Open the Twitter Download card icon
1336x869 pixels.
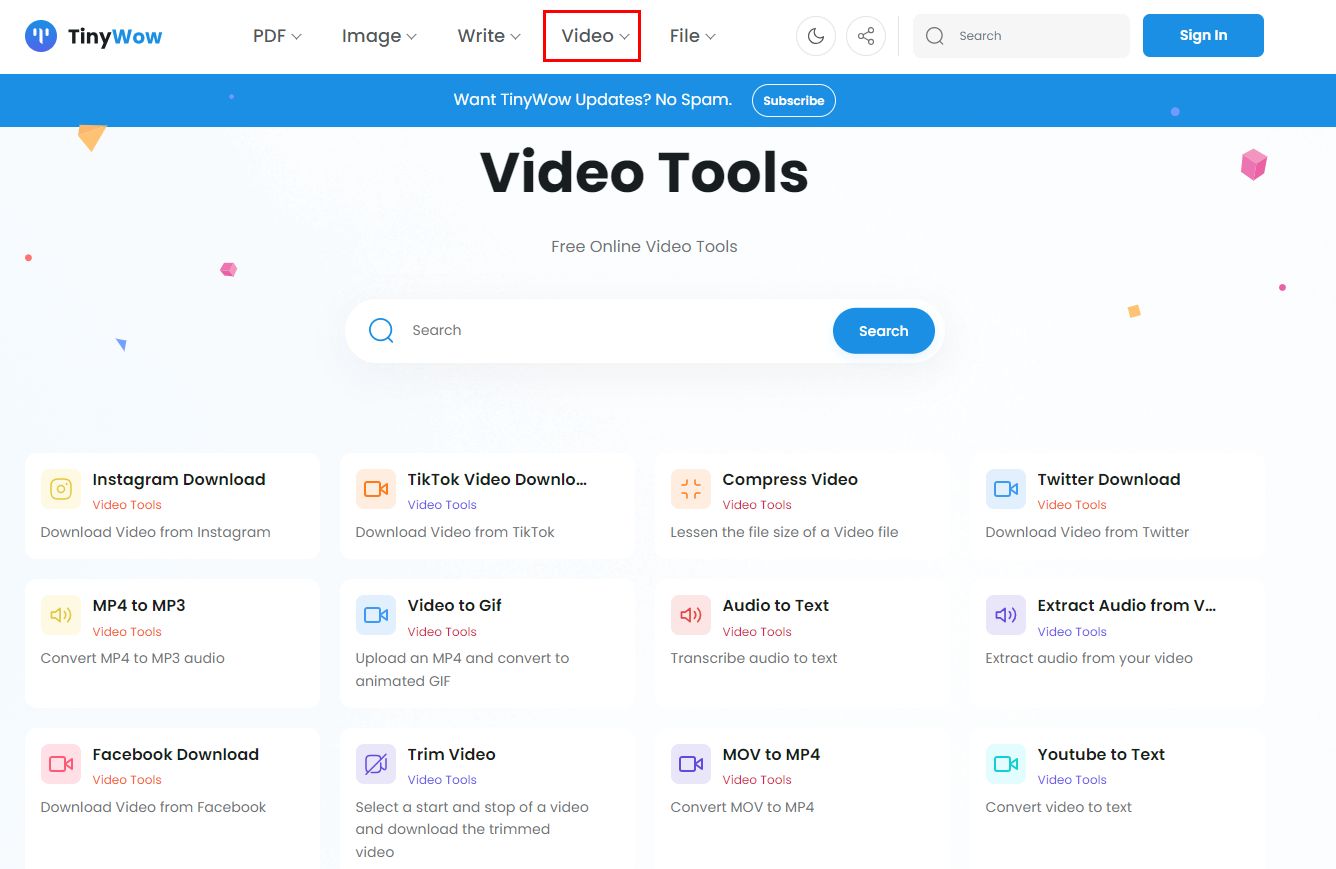click(x=1006, y=489)
